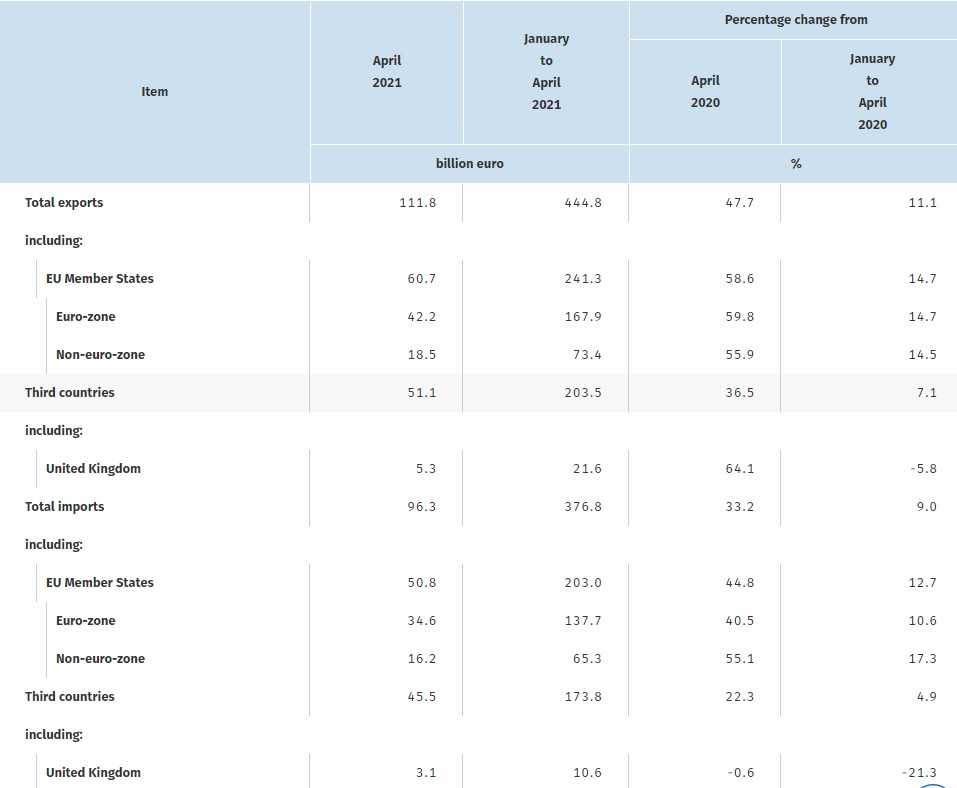This screenshot has height=788, width=957.
Task: Click the 173.8 Third countries imports cell
Action: tap(583, 696)
